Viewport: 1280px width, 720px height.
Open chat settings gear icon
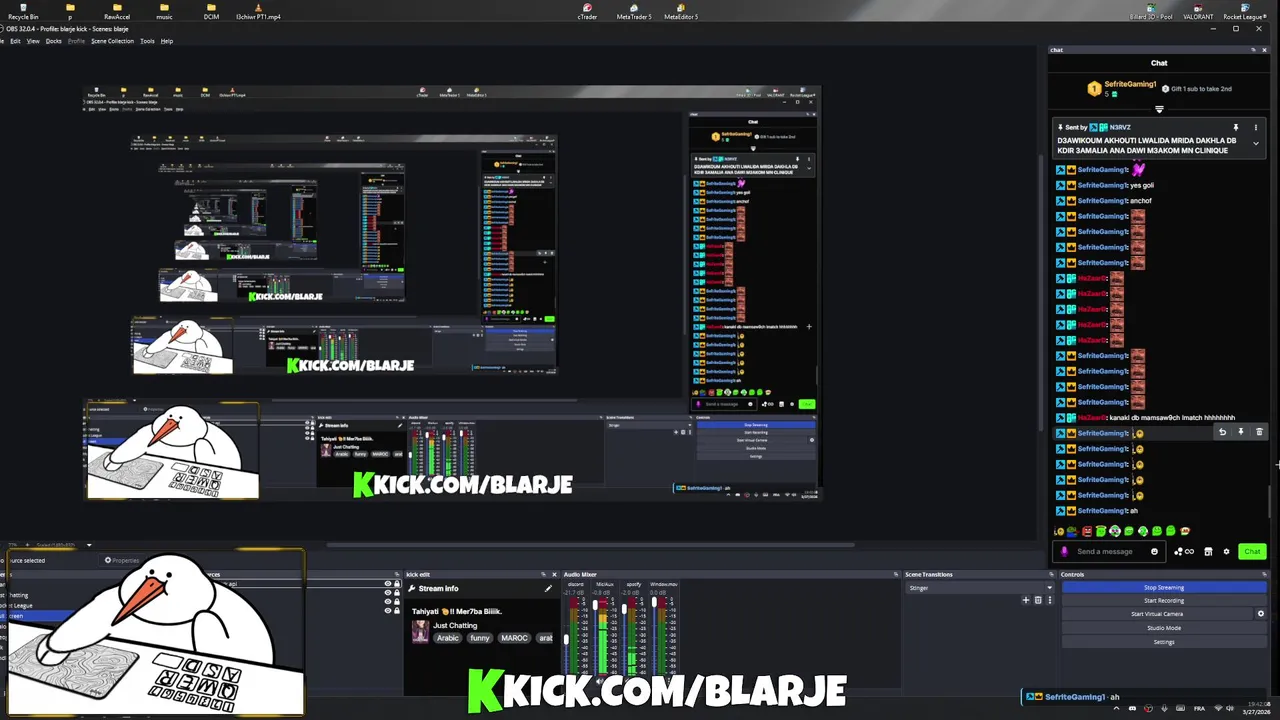point(1226,551)
